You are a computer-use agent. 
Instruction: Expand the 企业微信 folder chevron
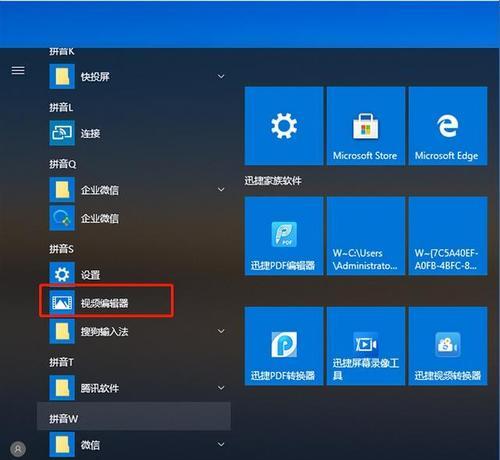[x=221, y=190]
